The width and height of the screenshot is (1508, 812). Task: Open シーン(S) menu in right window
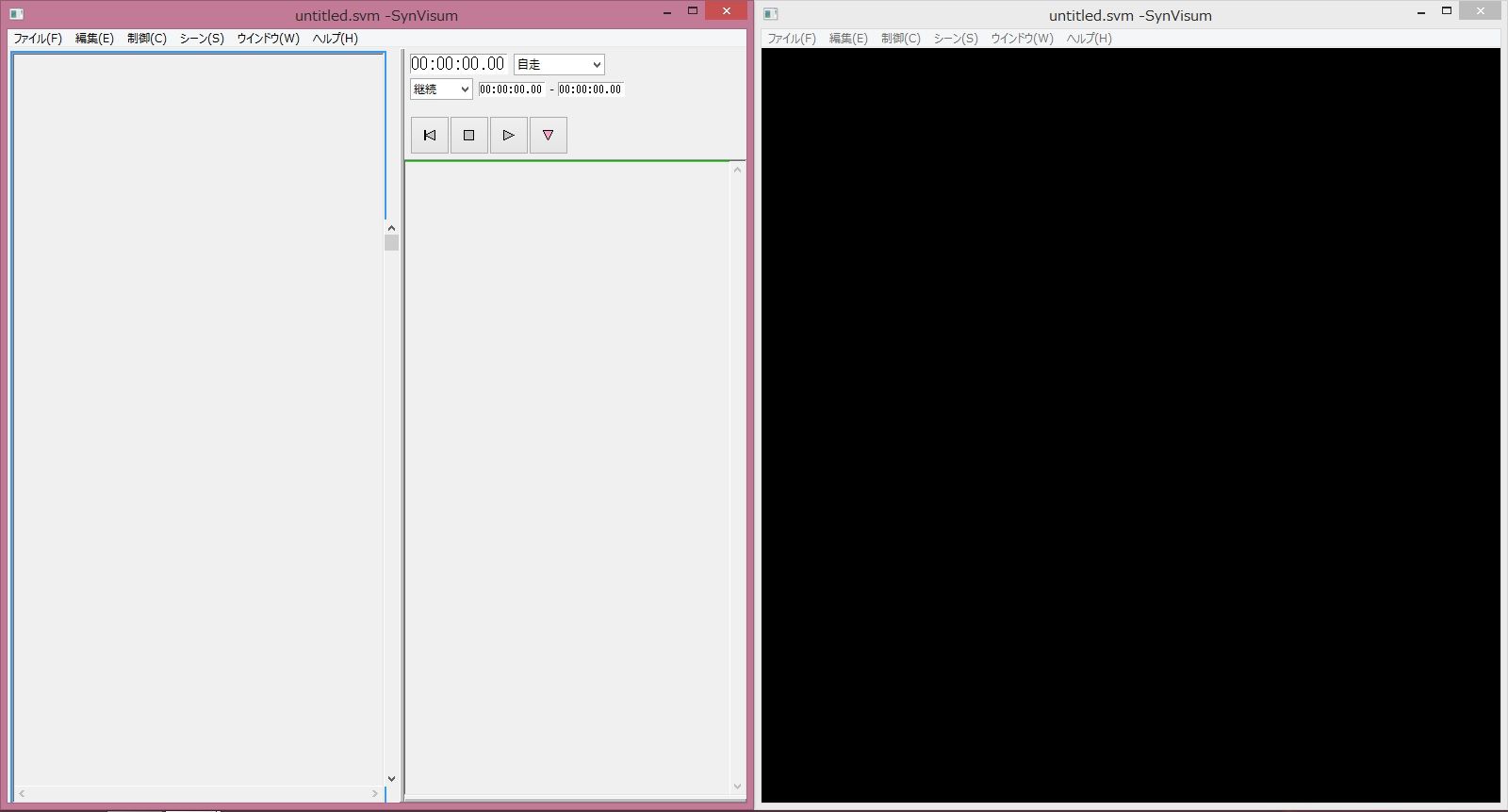click(956, 39)
